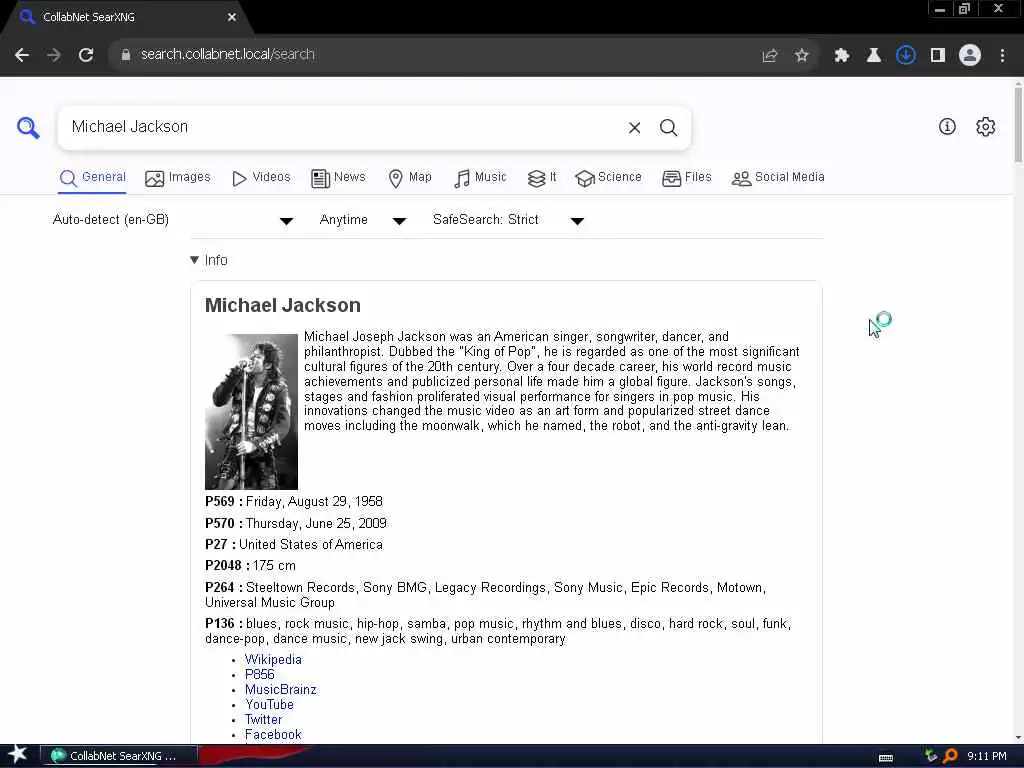Open the Facebook link

tap(273, 735)
